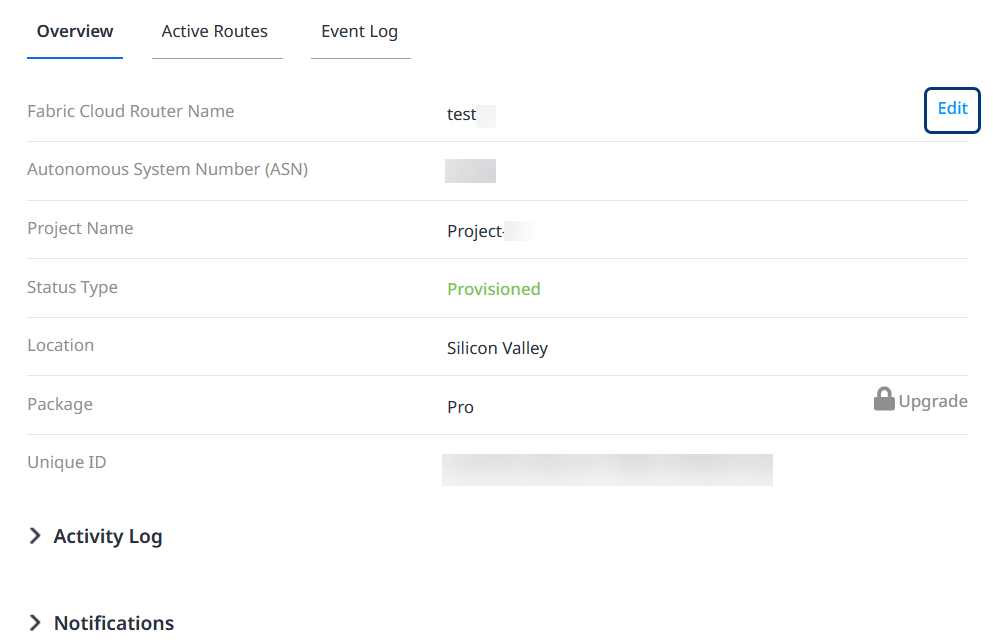993x644 pixels.
Task: Click the Pro package value
Action: pyautogui.click(x=460, y=407)
